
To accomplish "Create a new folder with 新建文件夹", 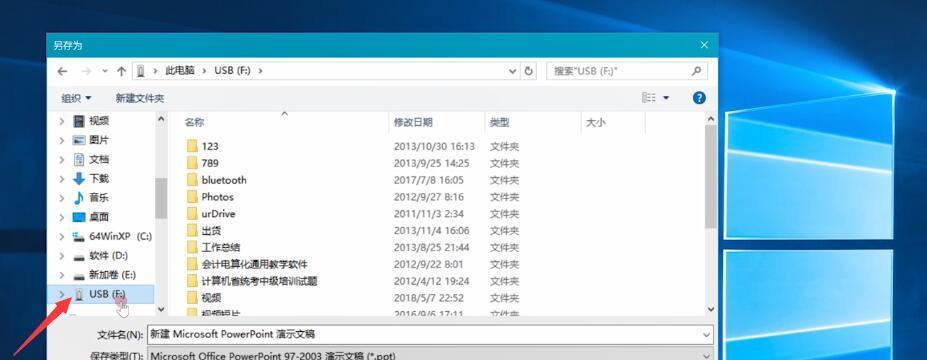I will coord(140,98).
